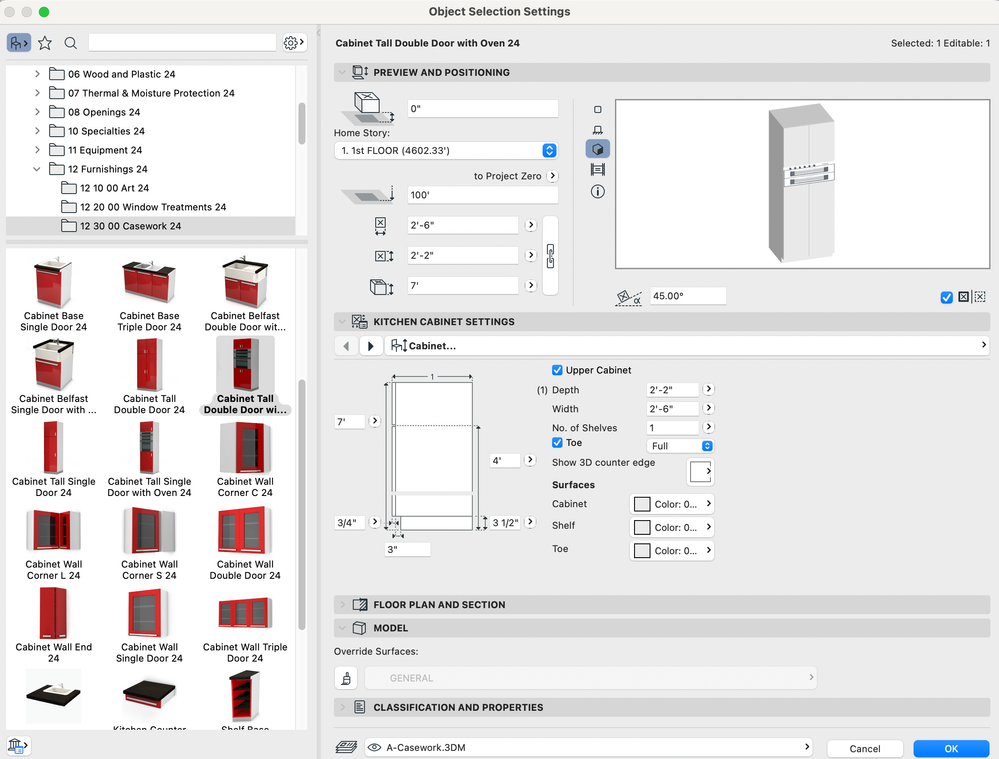Toggle the Upper Cabinet checkbox
The width and height of the screenshot is (999, 759).
pos(558,370)
